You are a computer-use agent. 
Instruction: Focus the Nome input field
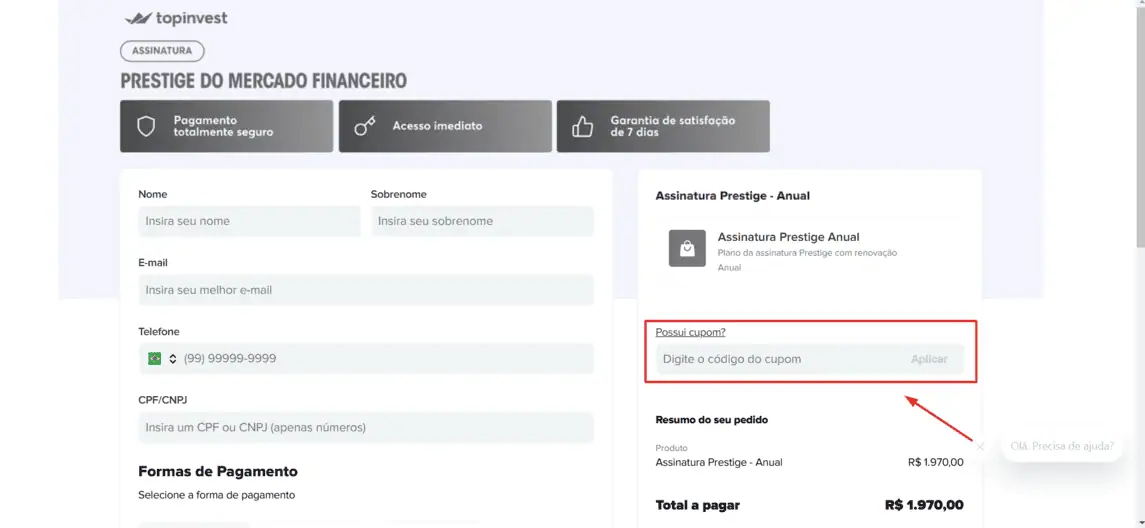(249, 221)
